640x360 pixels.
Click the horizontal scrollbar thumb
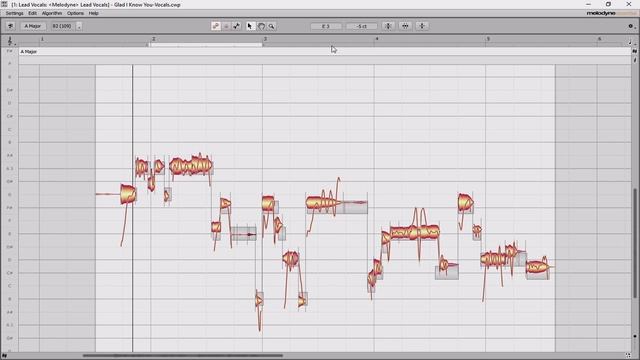183,356
